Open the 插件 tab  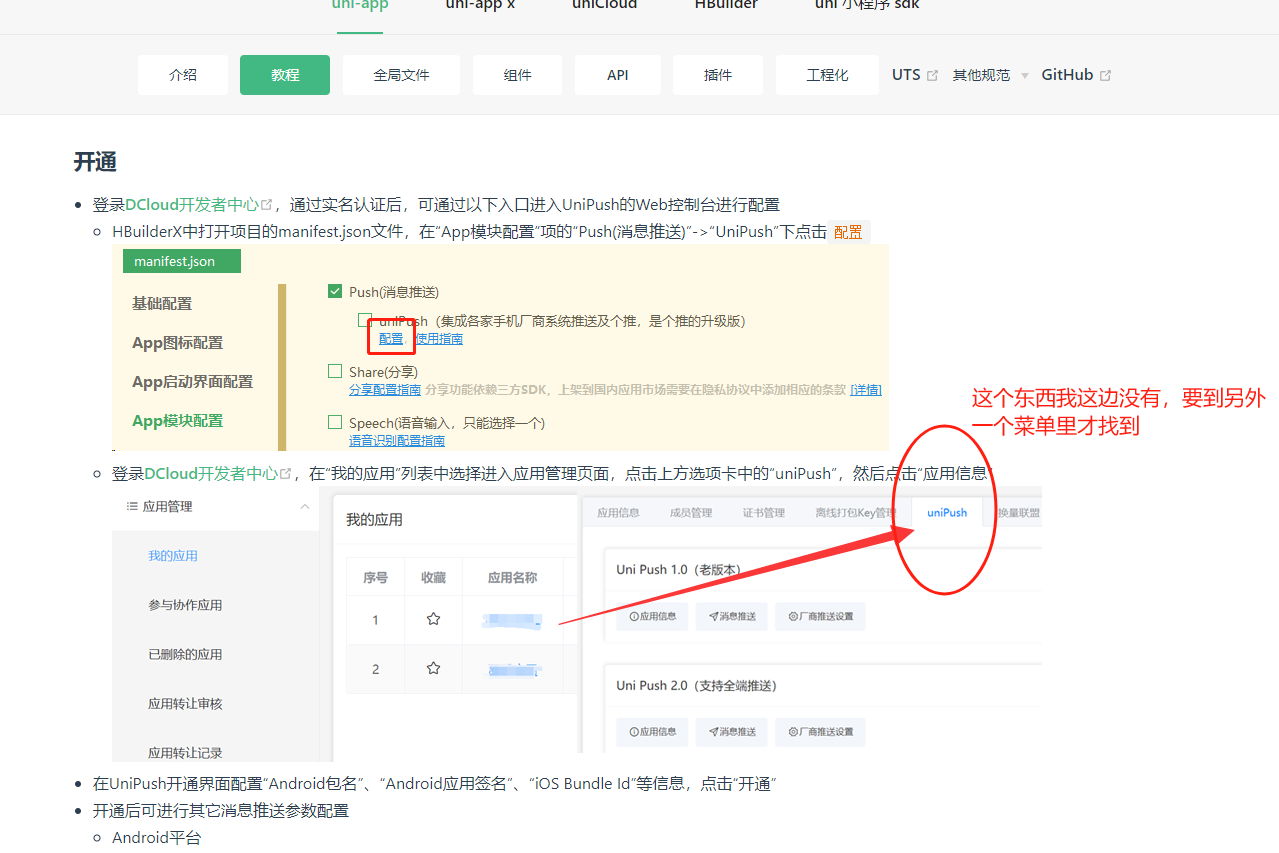(718, 75)
